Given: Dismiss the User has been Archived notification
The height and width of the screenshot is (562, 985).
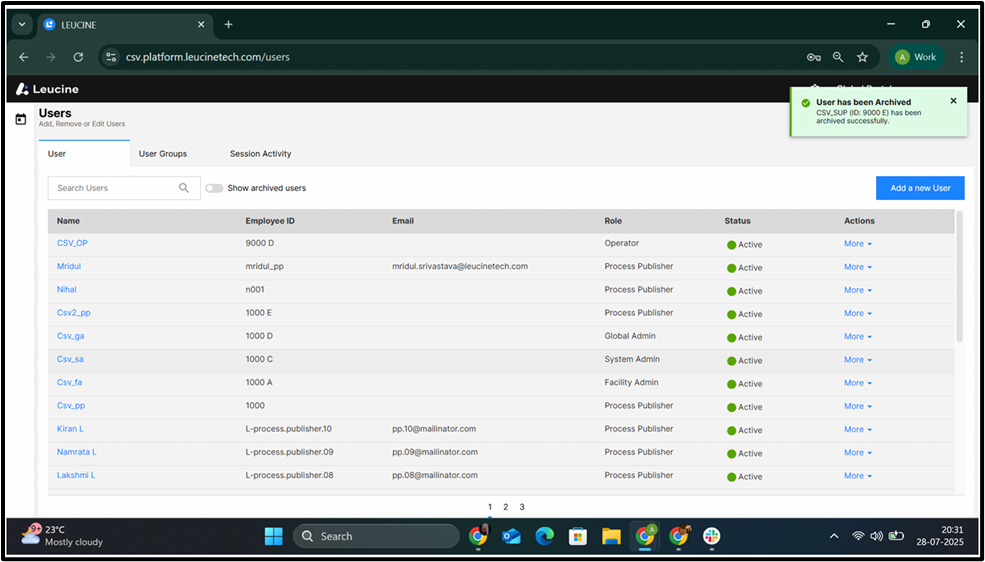Looking at the screenshot, I should click(953, 101).
